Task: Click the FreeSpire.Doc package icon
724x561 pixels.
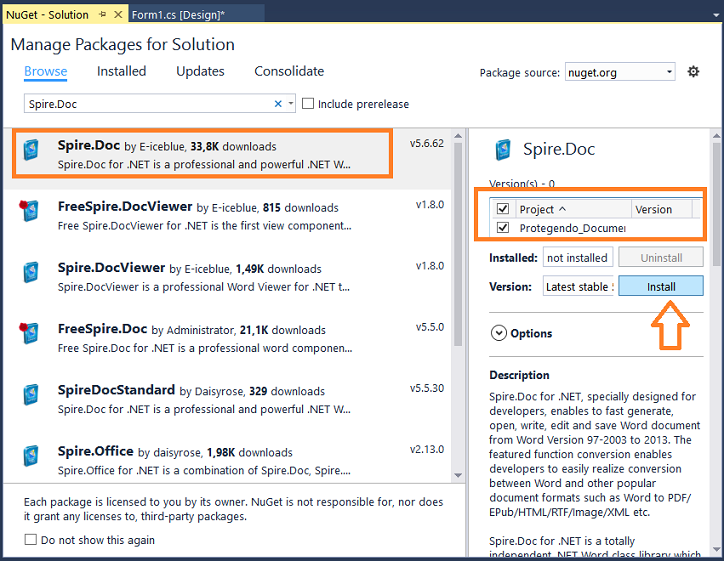Action: point(29,333)
